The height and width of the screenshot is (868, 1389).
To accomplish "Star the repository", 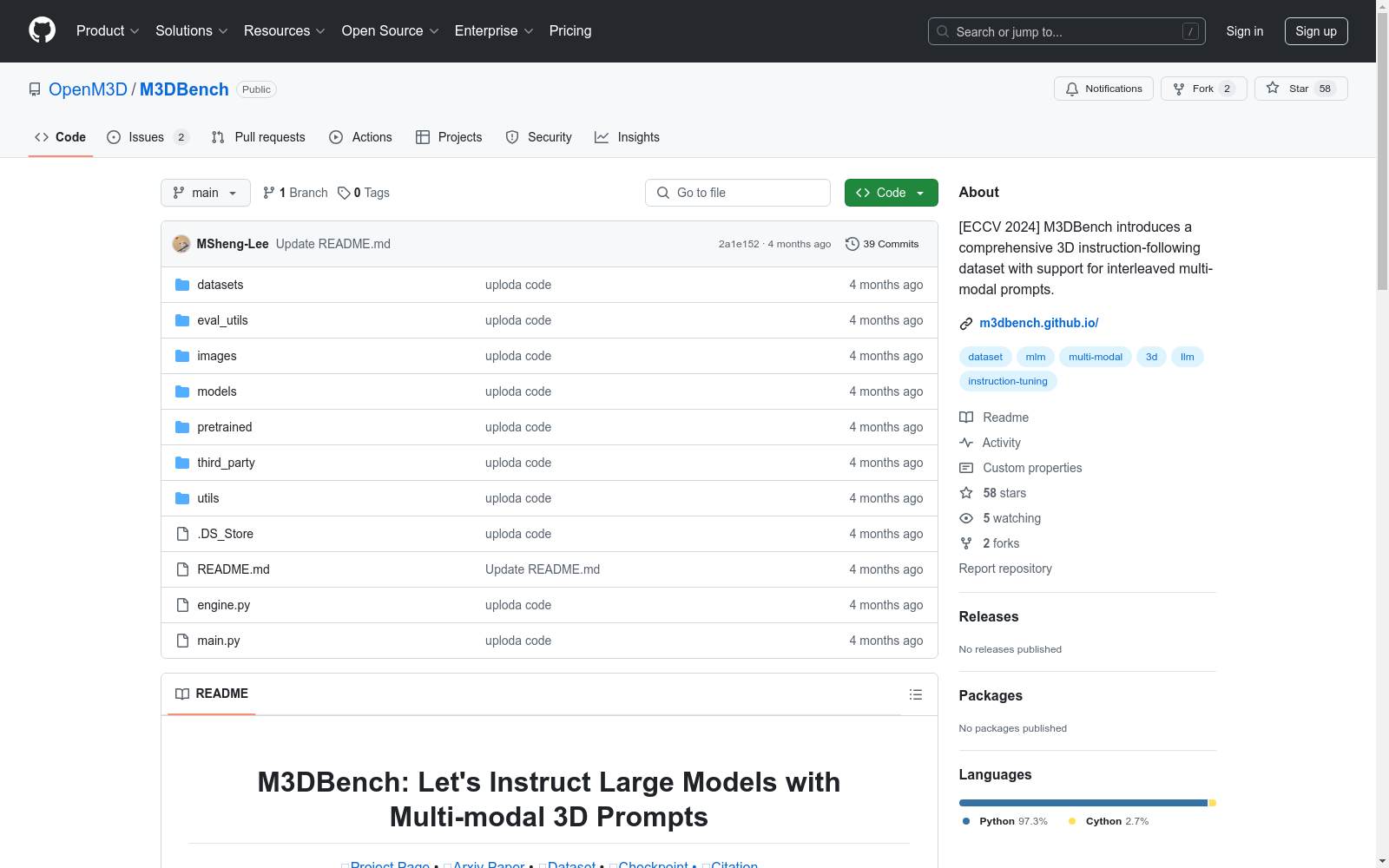I will [x=1300, y=89].
